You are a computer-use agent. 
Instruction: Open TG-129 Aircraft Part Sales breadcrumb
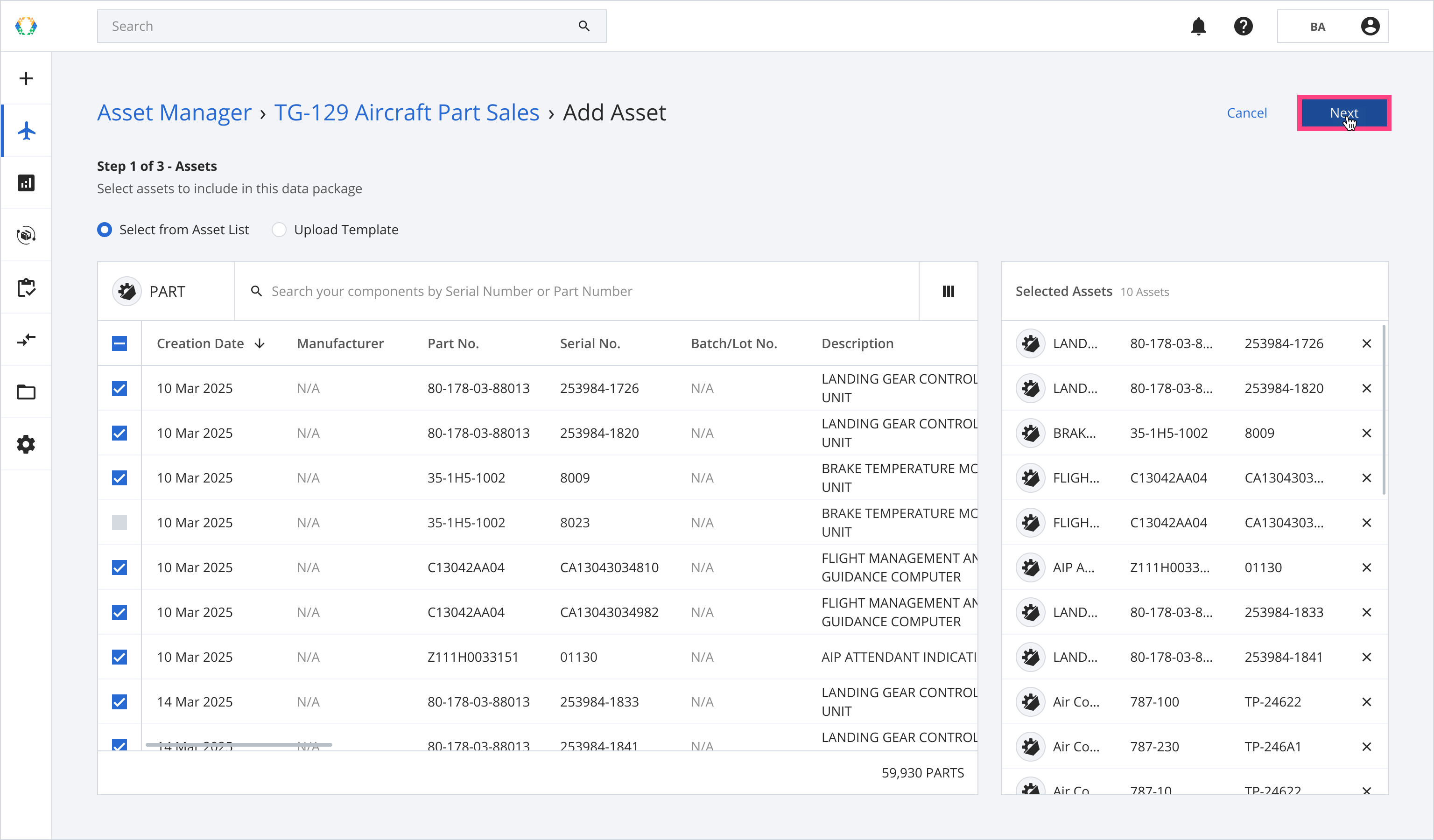[406, 112]
